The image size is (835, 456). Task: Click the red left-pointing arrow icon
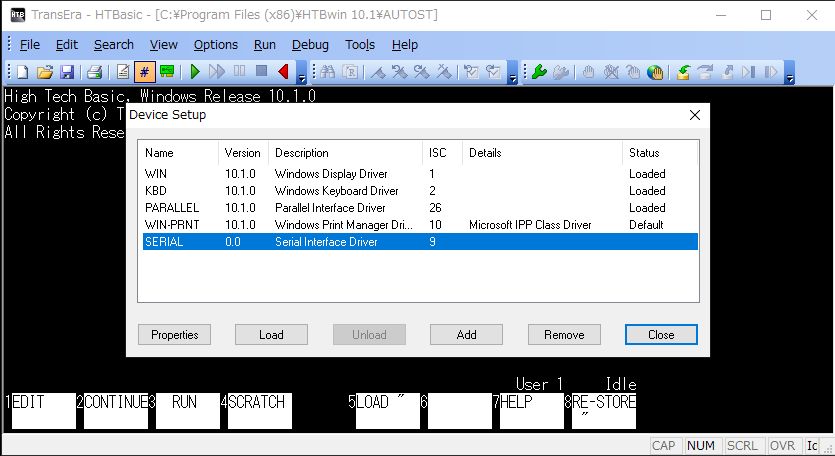(x=283, y=71)
